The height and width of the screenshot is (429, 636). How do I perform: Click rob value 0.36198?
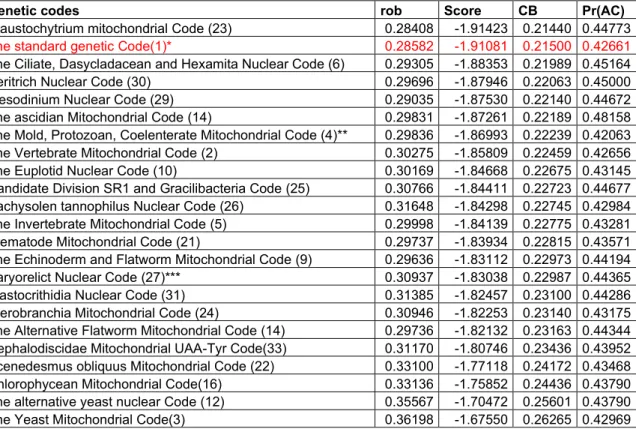[409, 419]
